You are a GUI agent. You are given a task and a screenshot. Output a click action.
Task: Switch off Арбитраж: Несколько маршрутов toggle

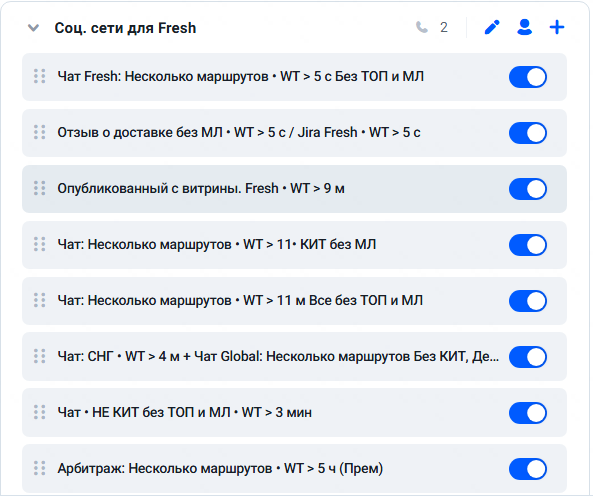(x=528, y=468)
